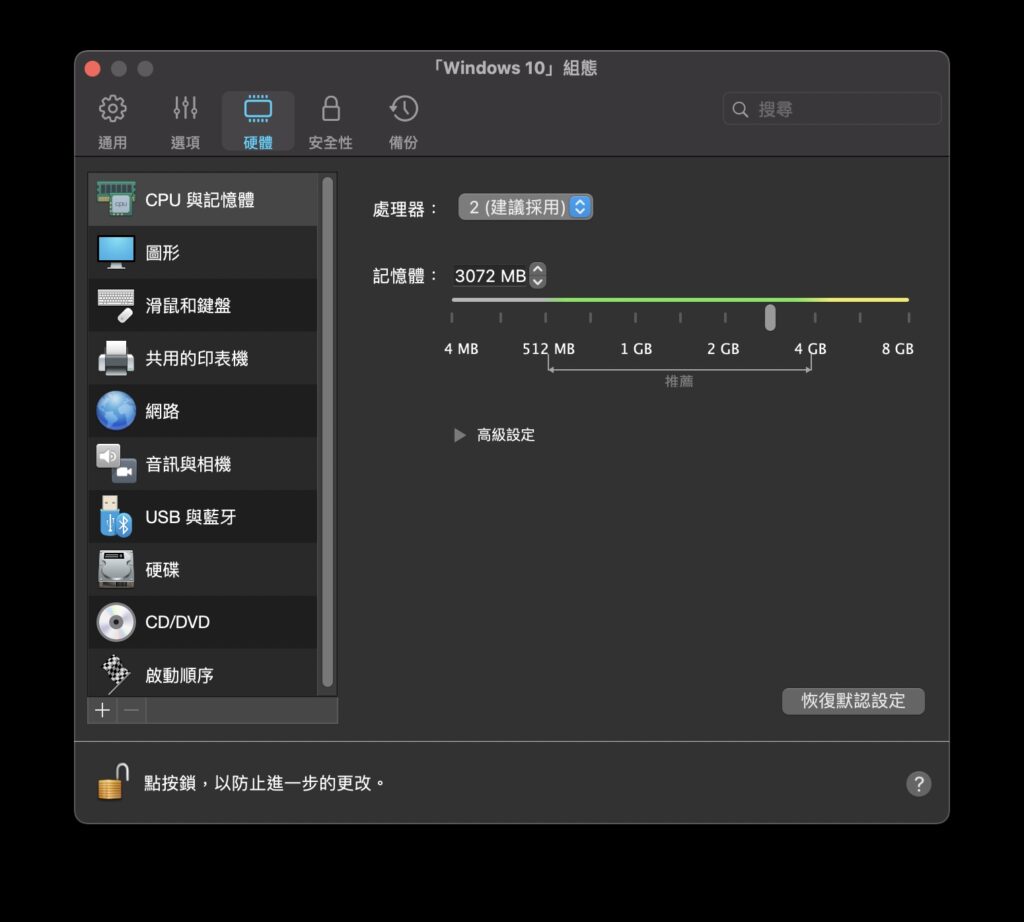Select the 硬碟 hard disk icon
This screenshot has height=922, width=1024.
[116, 569]
